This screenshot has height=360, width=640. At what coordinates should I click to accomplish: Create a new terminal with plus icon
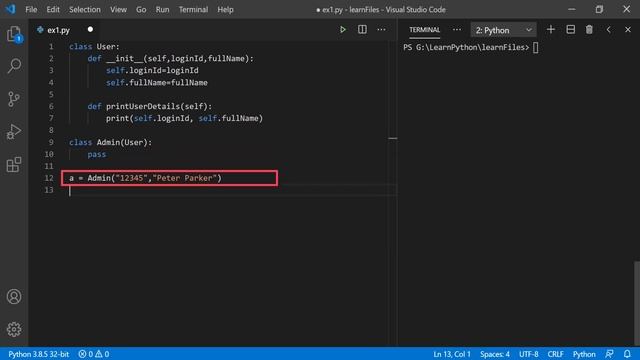[551, 30]
